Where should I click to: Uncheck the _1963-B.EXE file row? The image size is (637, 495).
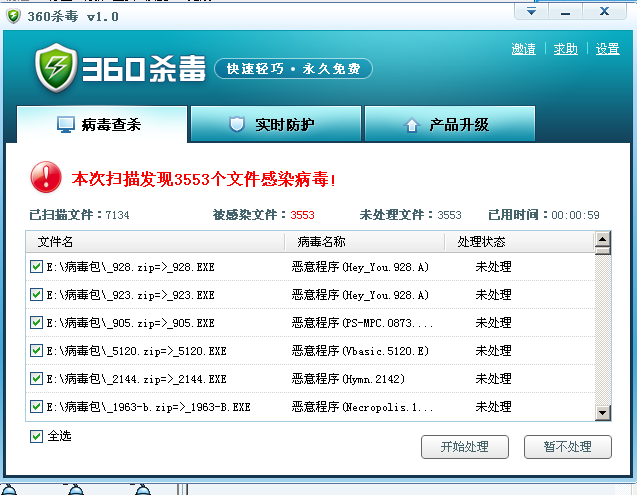click(36, 406)
